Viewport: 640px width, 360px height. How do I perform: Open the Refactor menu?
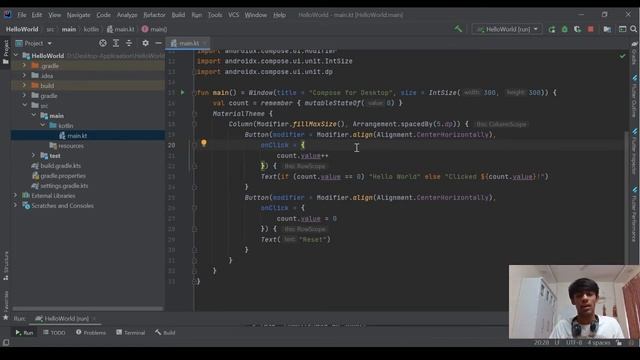tap(154, 15)
